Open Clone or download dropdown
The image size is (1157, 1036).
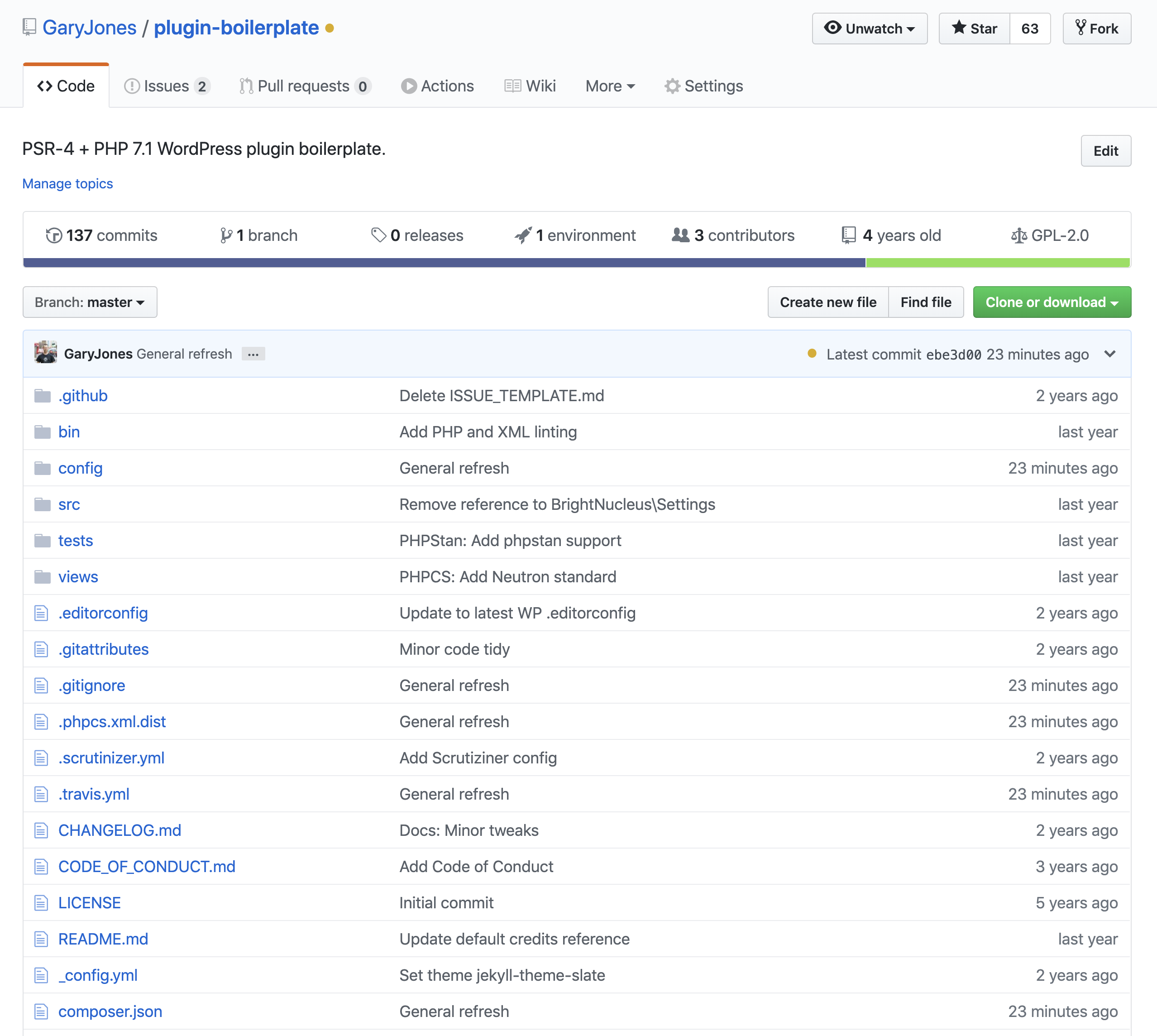click(1051, 302)
